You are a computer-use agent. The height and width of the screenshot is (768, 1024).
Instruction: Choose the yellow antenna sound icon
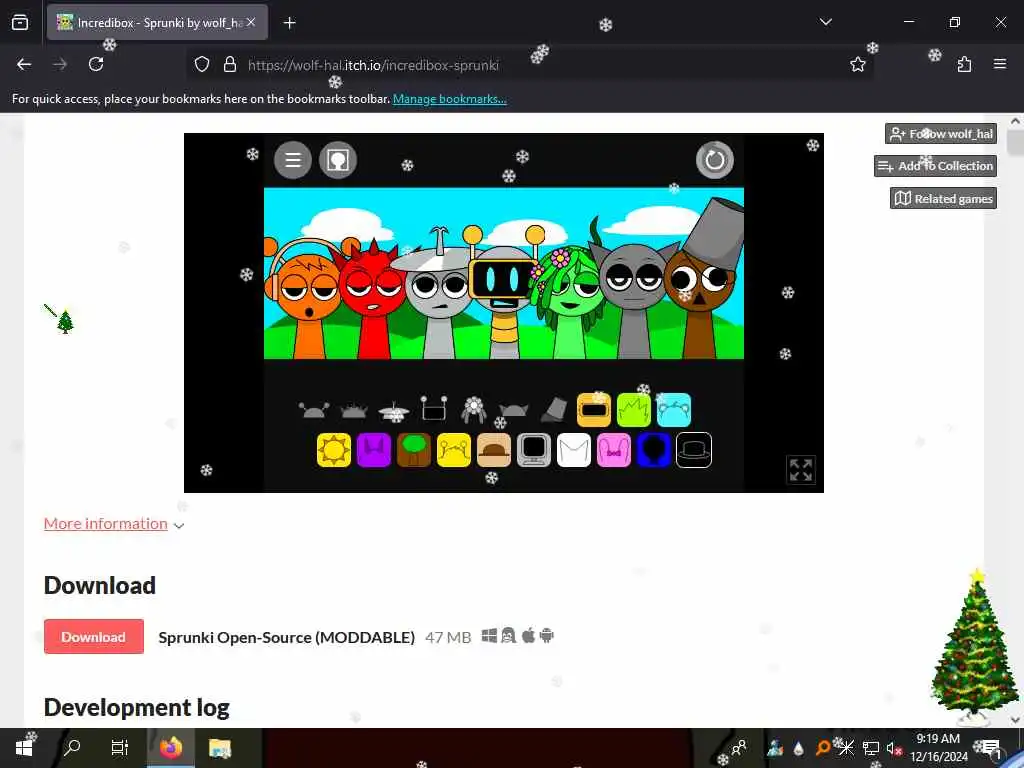(x=453, y=450)
